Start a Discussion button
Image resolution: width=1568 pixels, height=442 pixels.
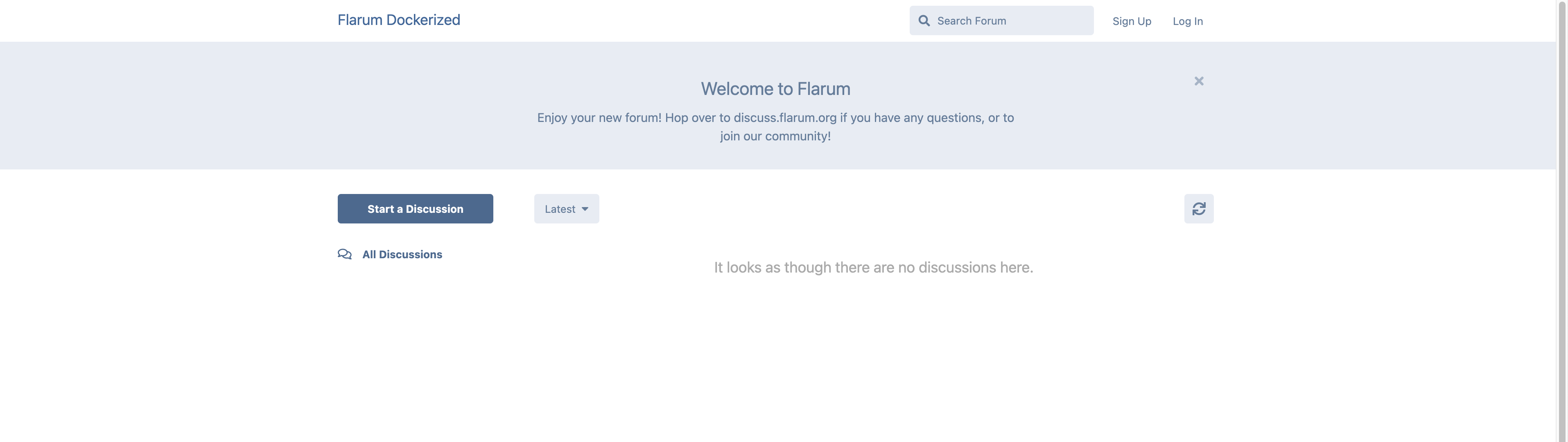(x=415, y=209)
